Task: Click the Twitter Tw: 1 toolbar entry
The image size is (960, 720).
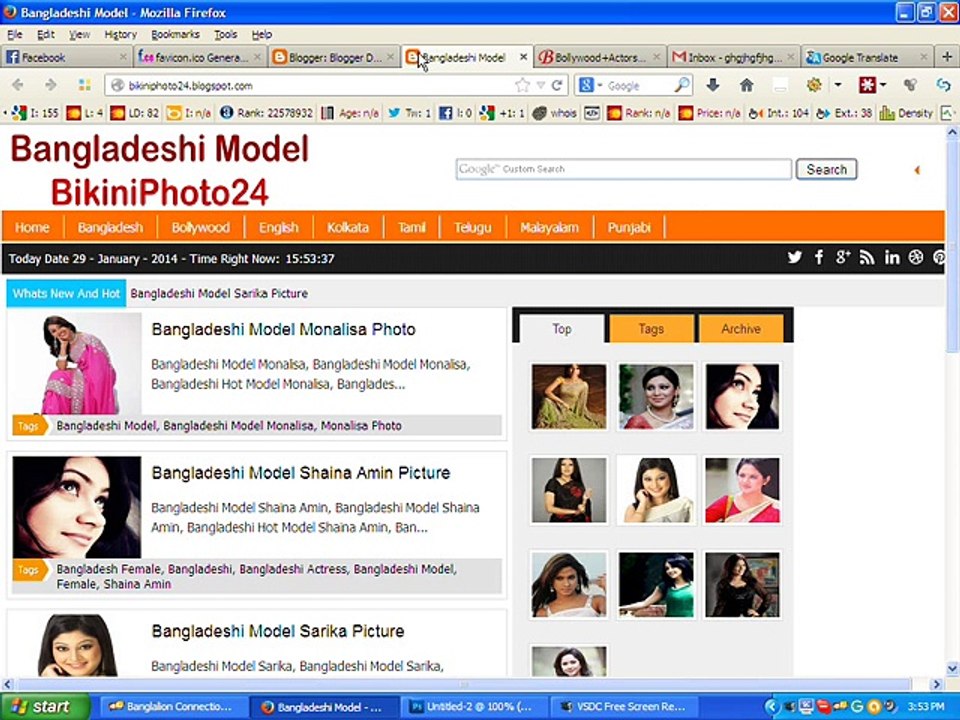Action: 409,113
